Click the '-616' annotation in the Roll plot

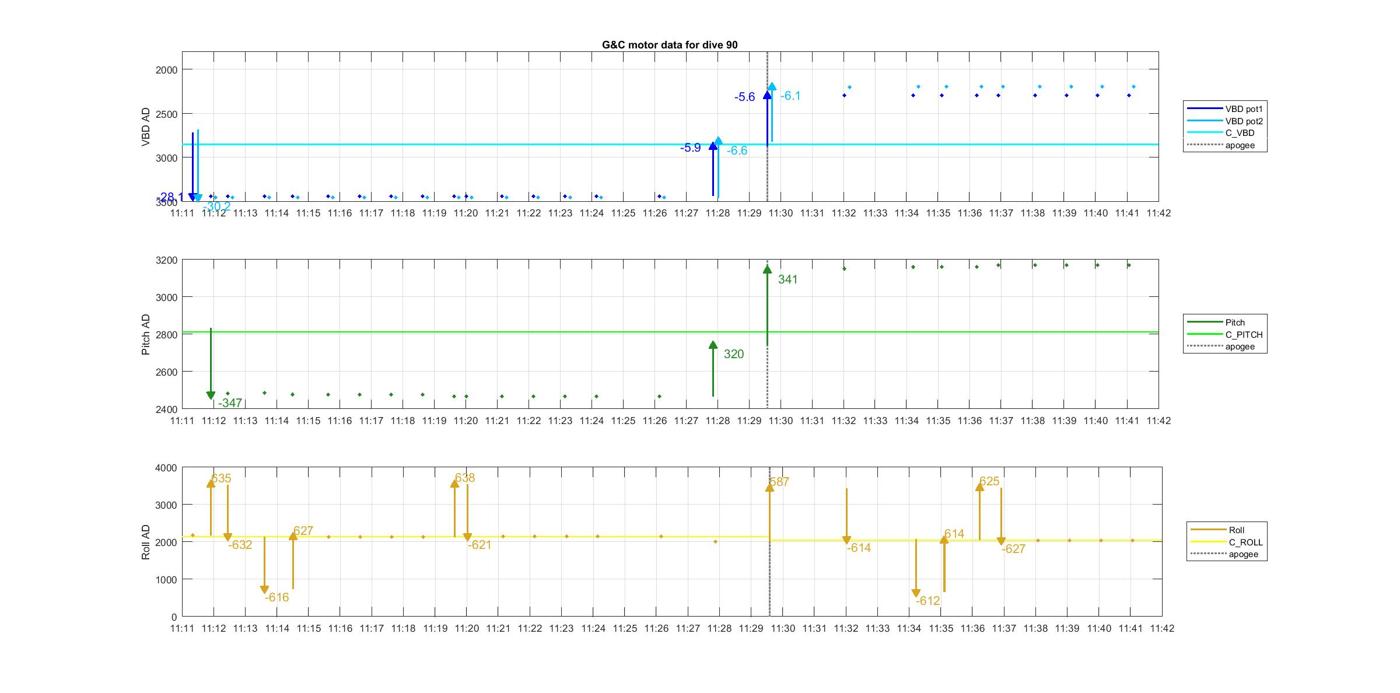point(277,598)
